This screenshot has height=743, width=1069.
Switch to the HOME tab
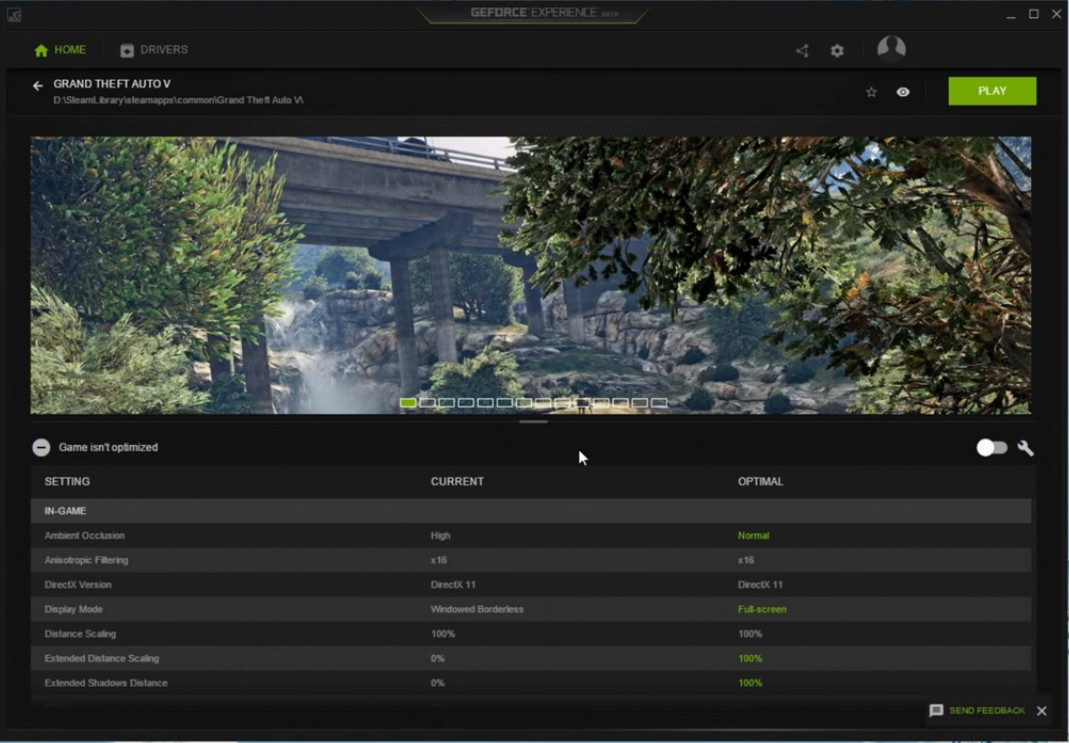pyautogui.click(x=60, y=50)
